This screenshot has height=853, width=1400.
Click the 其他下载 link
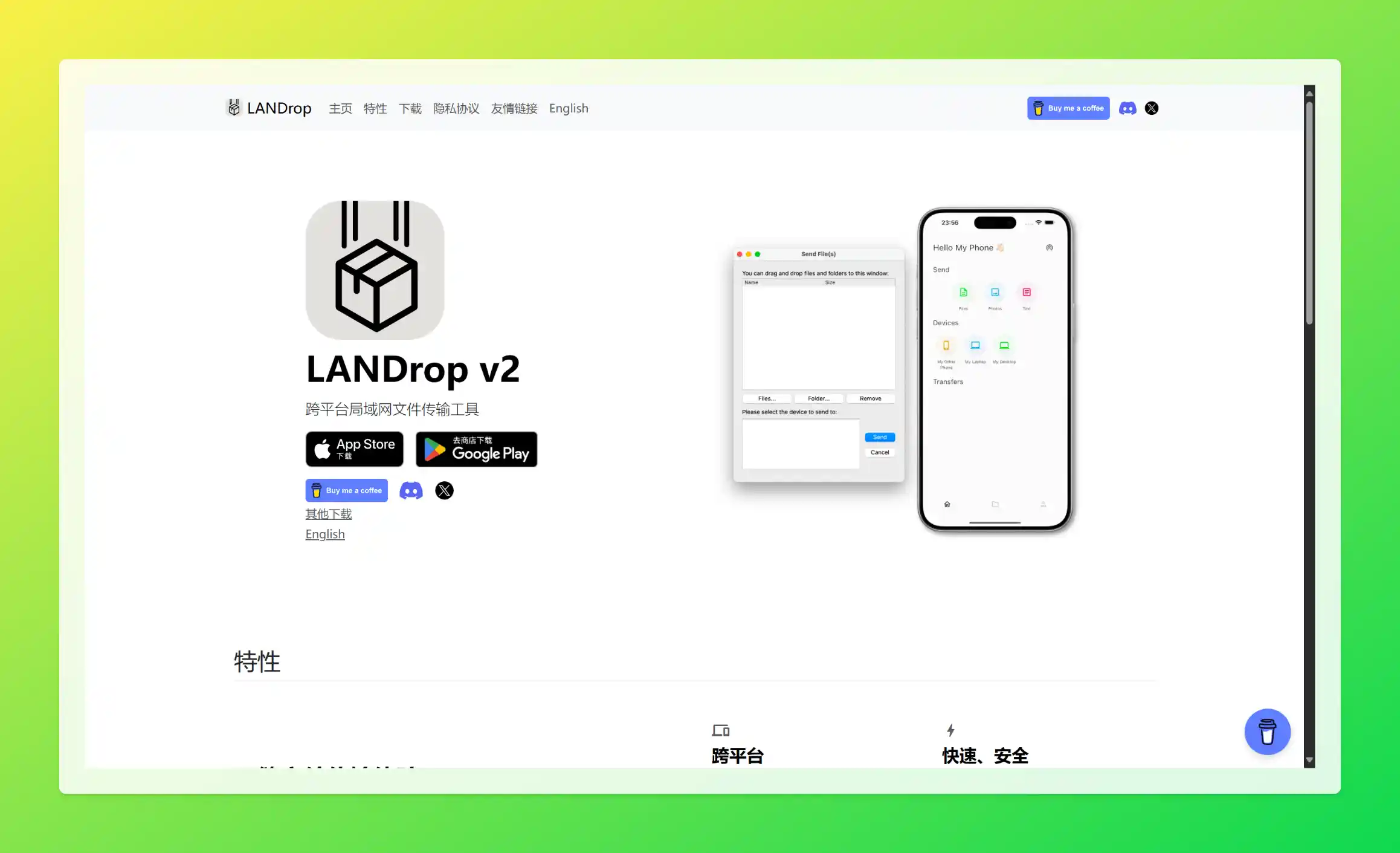coord(328,513)
